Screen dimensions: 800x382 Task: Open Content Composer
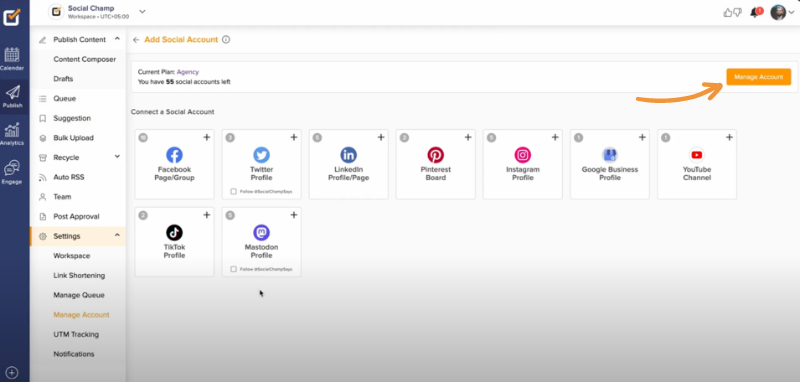(85, 59)
